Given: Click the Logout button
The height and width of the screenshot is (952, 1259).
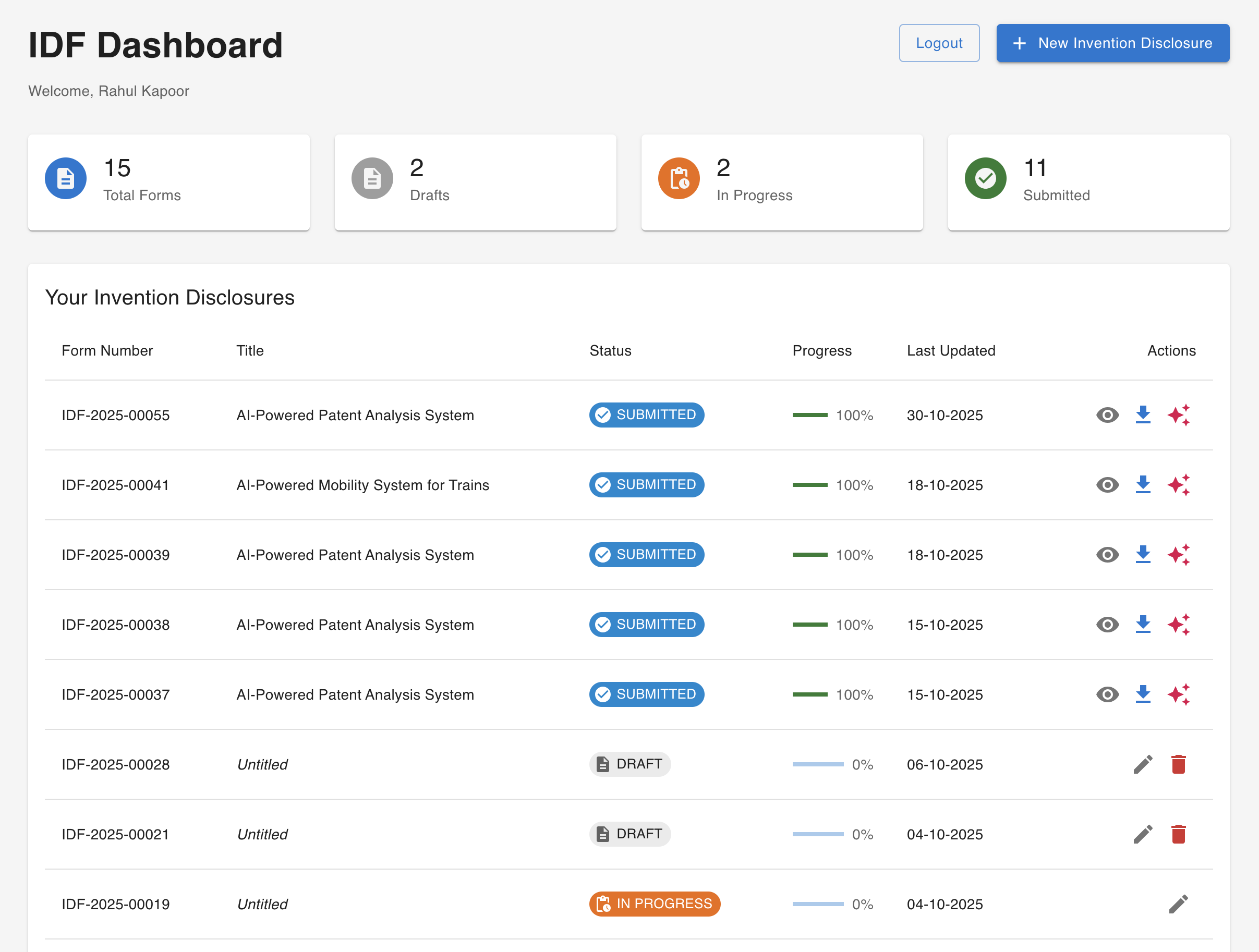Looking at the screenshot, I should tap(939, 43).
